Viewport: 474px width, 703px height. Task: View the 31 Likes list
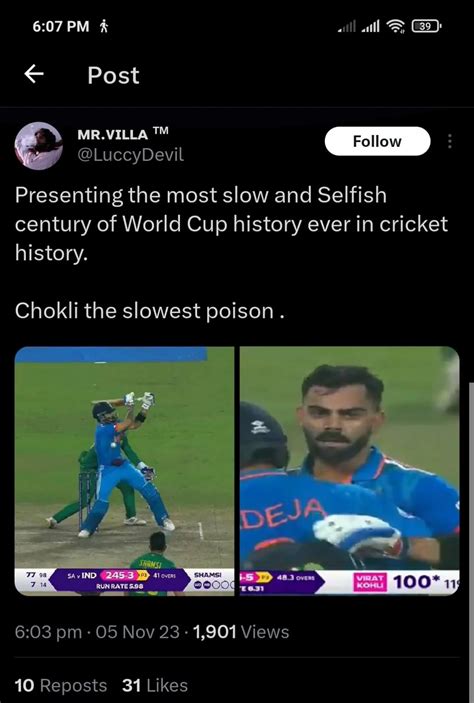(155, 685)
